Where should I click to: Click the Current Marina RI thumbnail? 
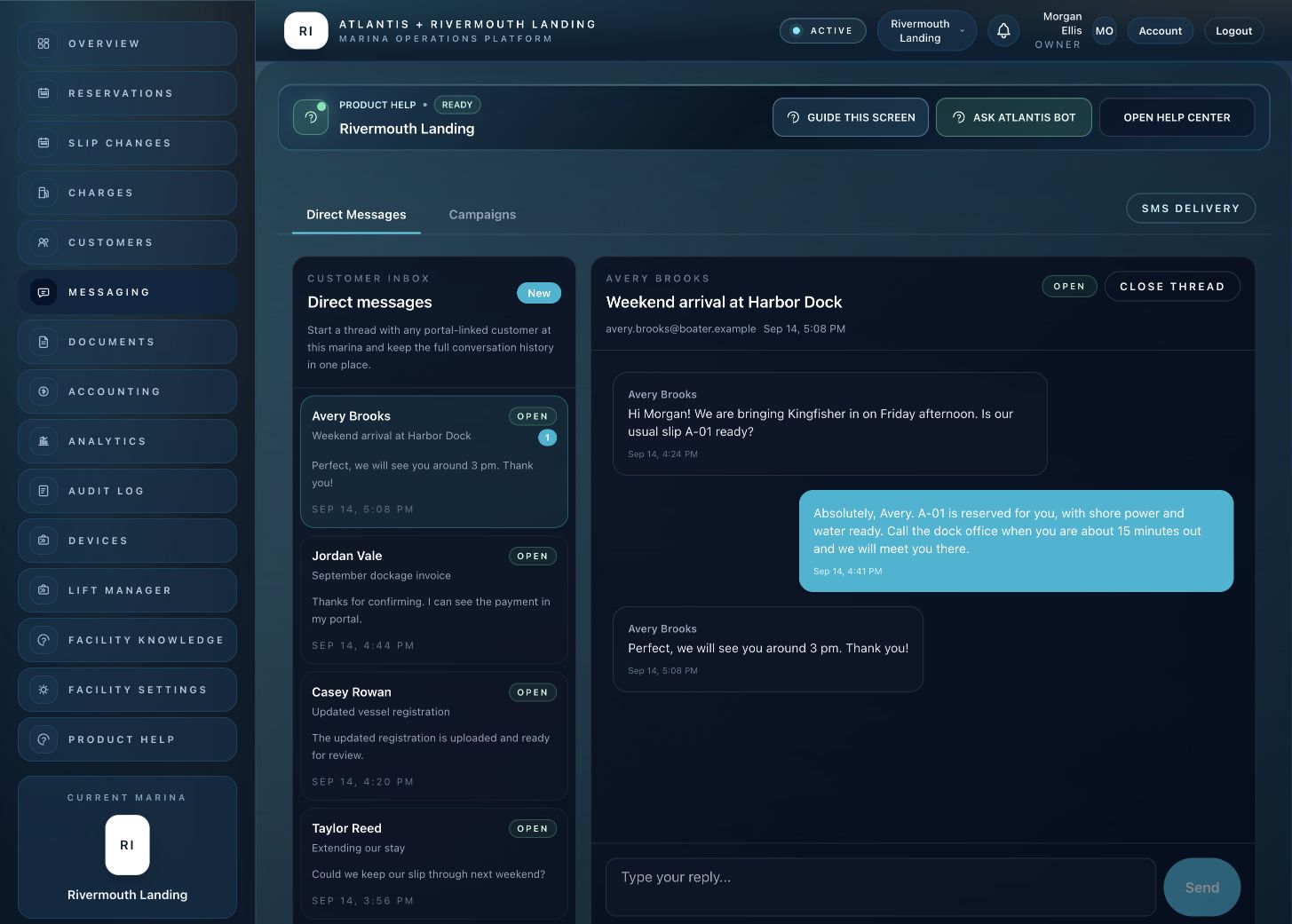tap(127, 845)
